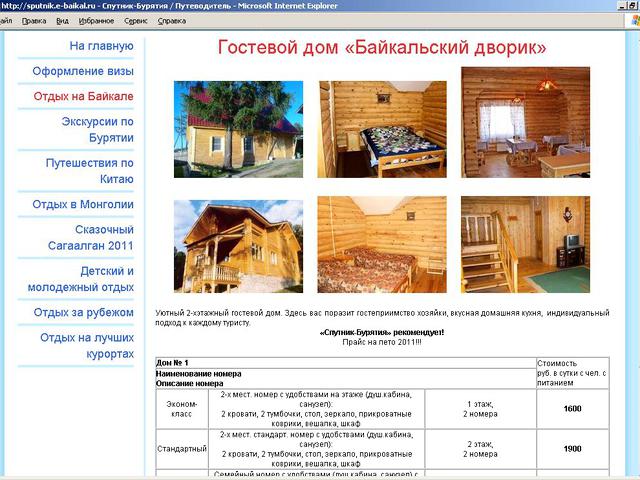Click the Стандартный table cell
The image size is (640, 480).
[x=182, y=449]
